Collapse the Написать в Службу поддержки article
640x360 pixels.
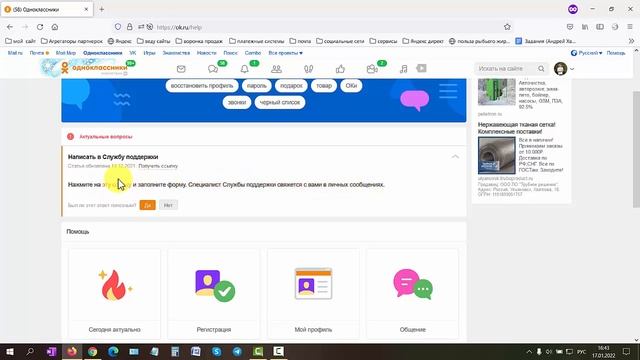[455, 157]
